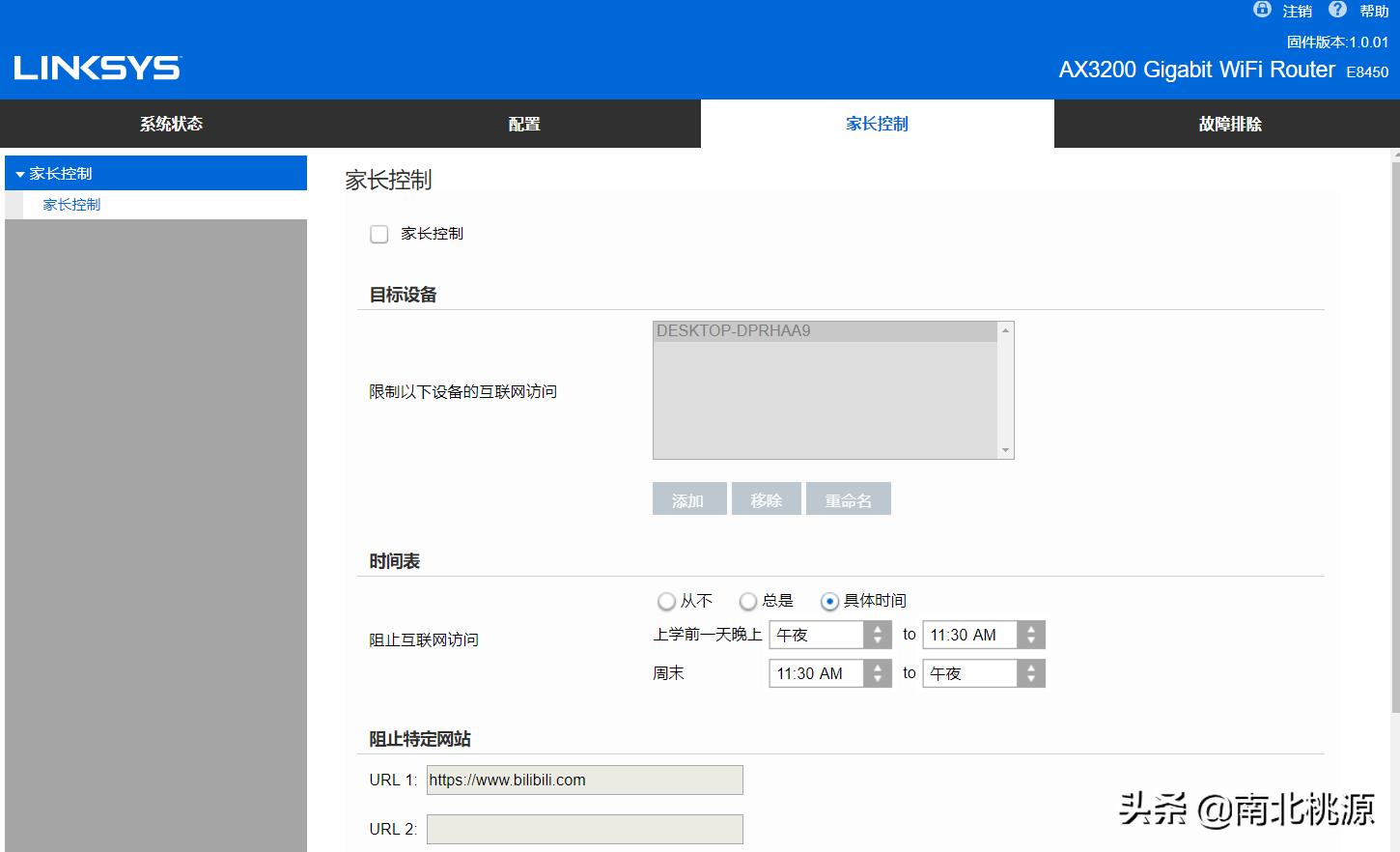This screenshot has height=852, width=1400.
Task: Switch to the 配置 tab
Action: point(523,124)
